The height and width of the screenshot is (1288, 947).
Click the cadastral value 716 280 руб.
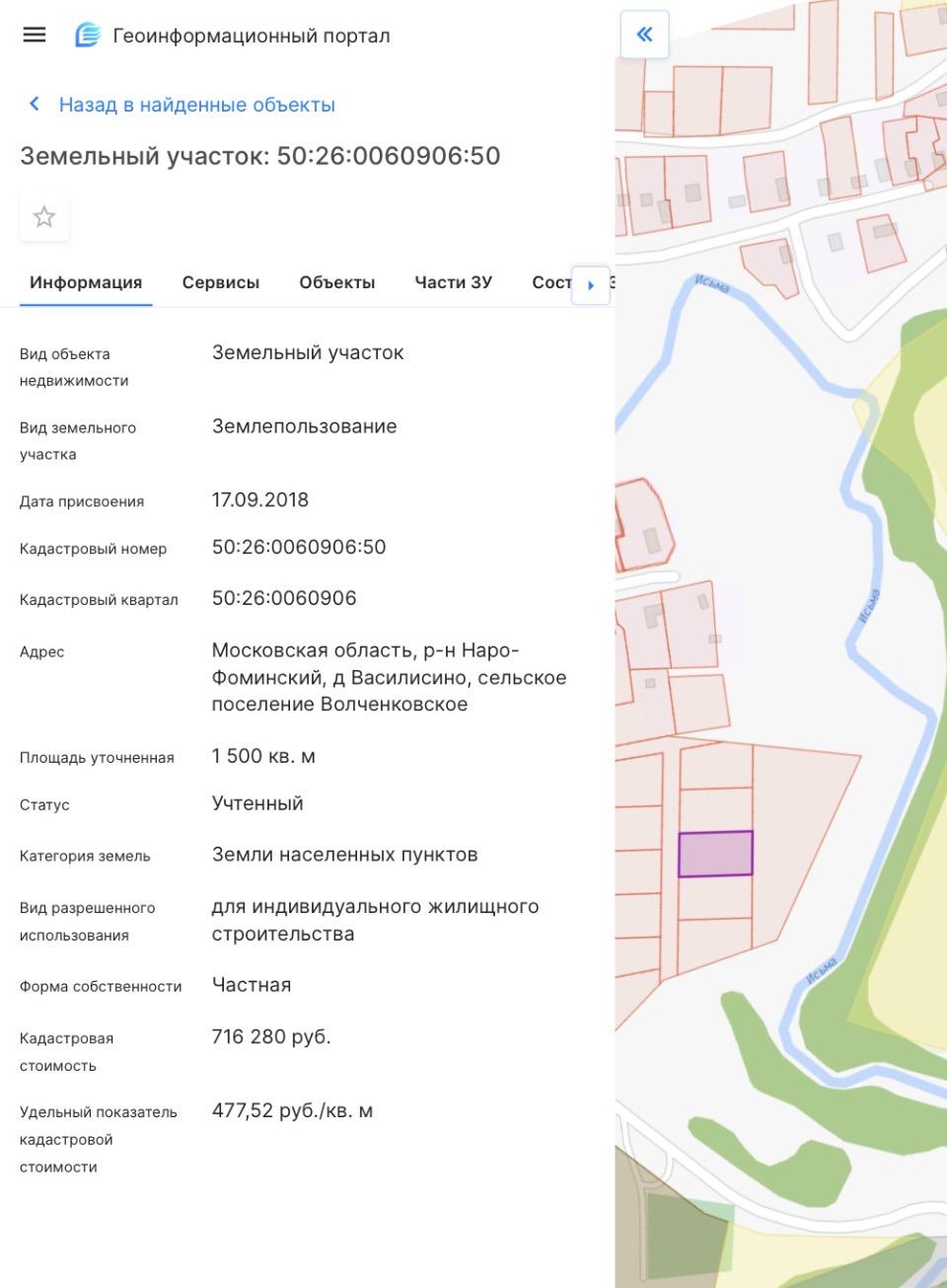(271, 1036)
